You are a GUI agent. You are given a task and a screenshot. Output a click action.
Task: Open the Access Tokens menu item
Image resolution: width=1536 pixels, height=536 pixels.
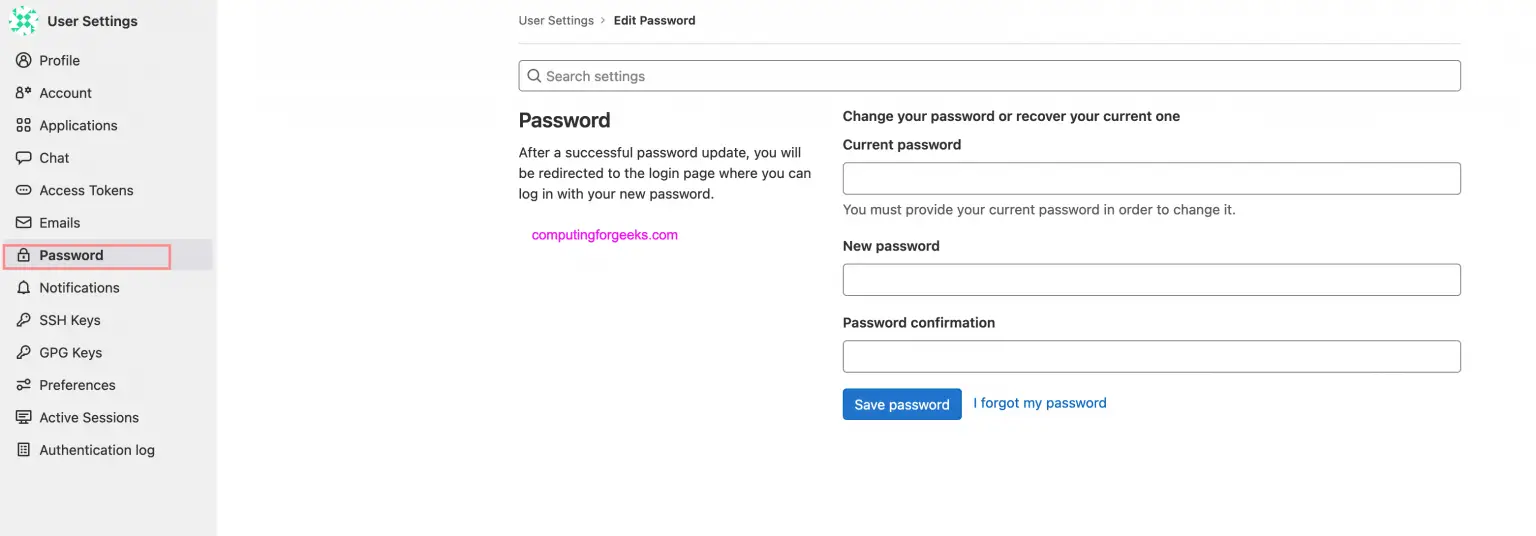click(86, 190)
